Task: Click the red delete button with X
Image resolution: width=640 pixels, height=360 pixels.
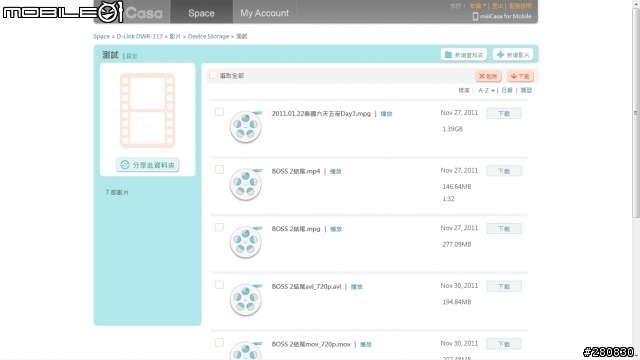Action: pos(488,76)
